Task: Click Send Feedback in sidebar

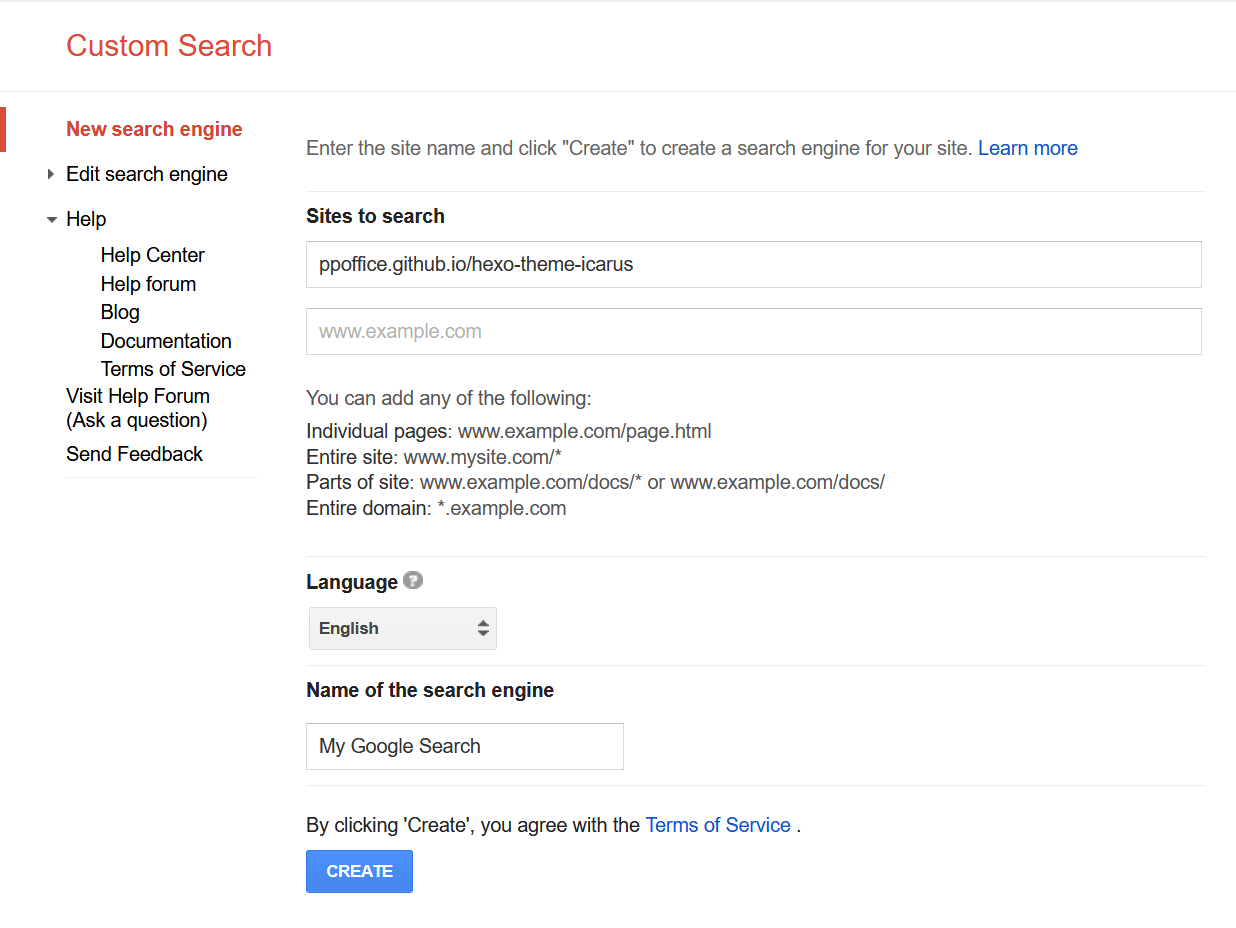Action: 134,454
